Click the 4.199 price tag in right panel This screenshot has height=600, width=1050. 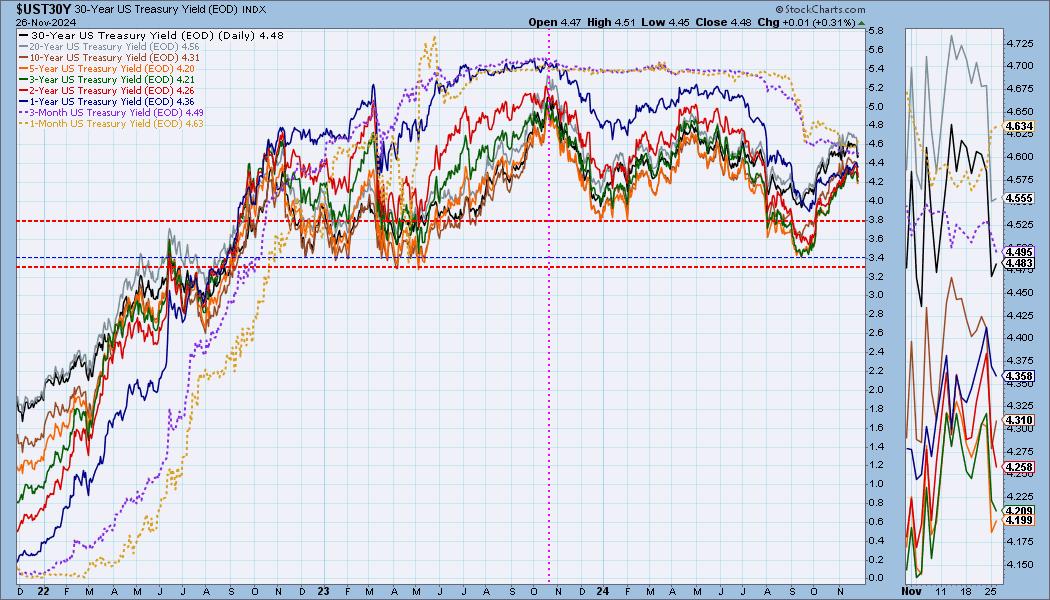click(1020, 520)
